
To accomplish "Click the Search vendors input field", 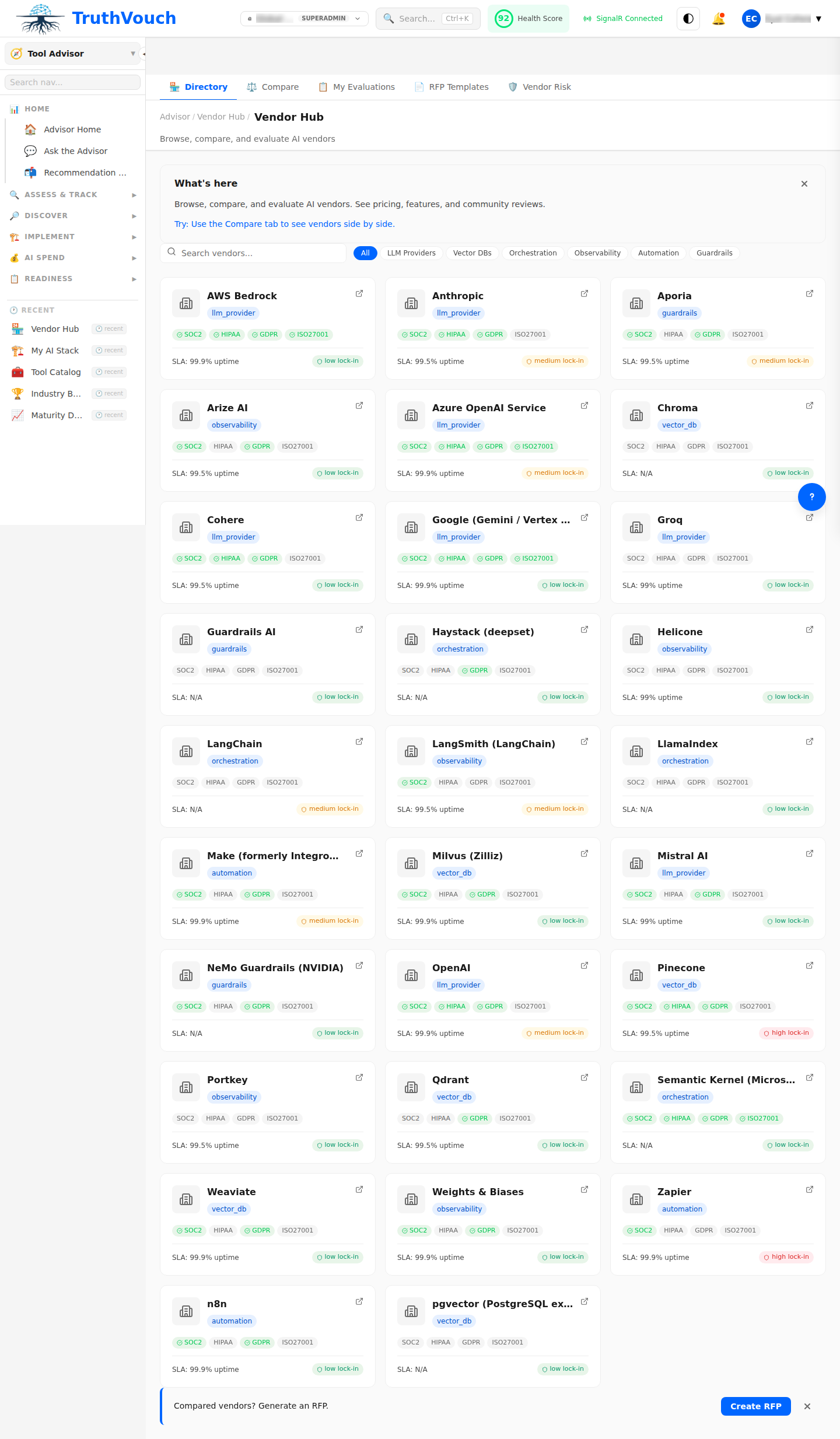I will [253, 253].
